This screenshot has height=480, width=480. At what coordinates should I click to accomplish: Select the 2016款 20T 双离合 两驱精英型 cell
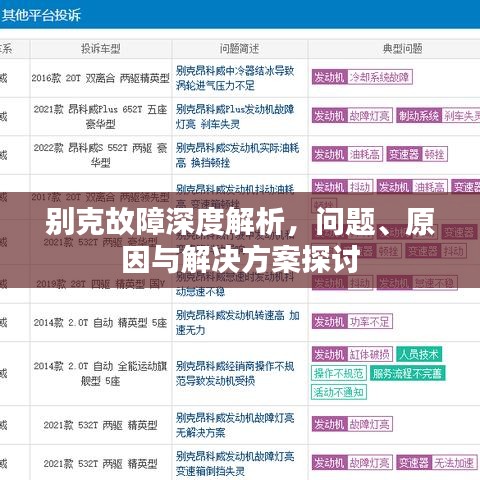101,78
